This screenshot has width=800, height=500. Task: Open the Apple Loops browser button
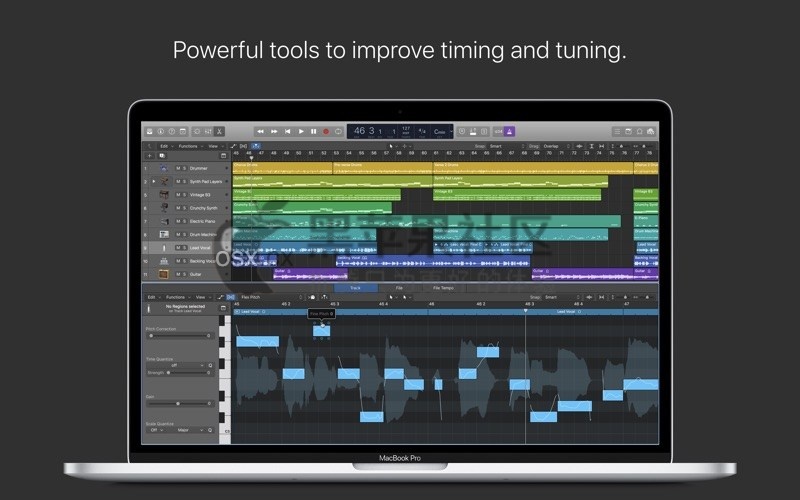pyautogui.click(x=639, y=132)
